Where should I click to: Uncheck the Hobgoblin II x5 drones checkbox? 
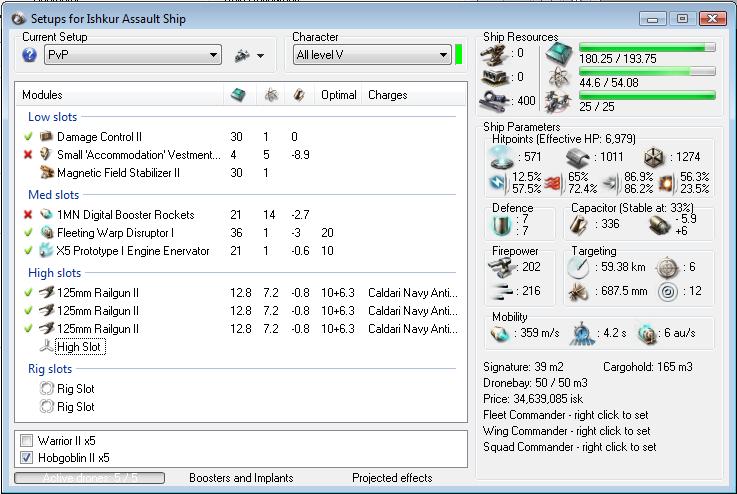(x=27, y=457)
